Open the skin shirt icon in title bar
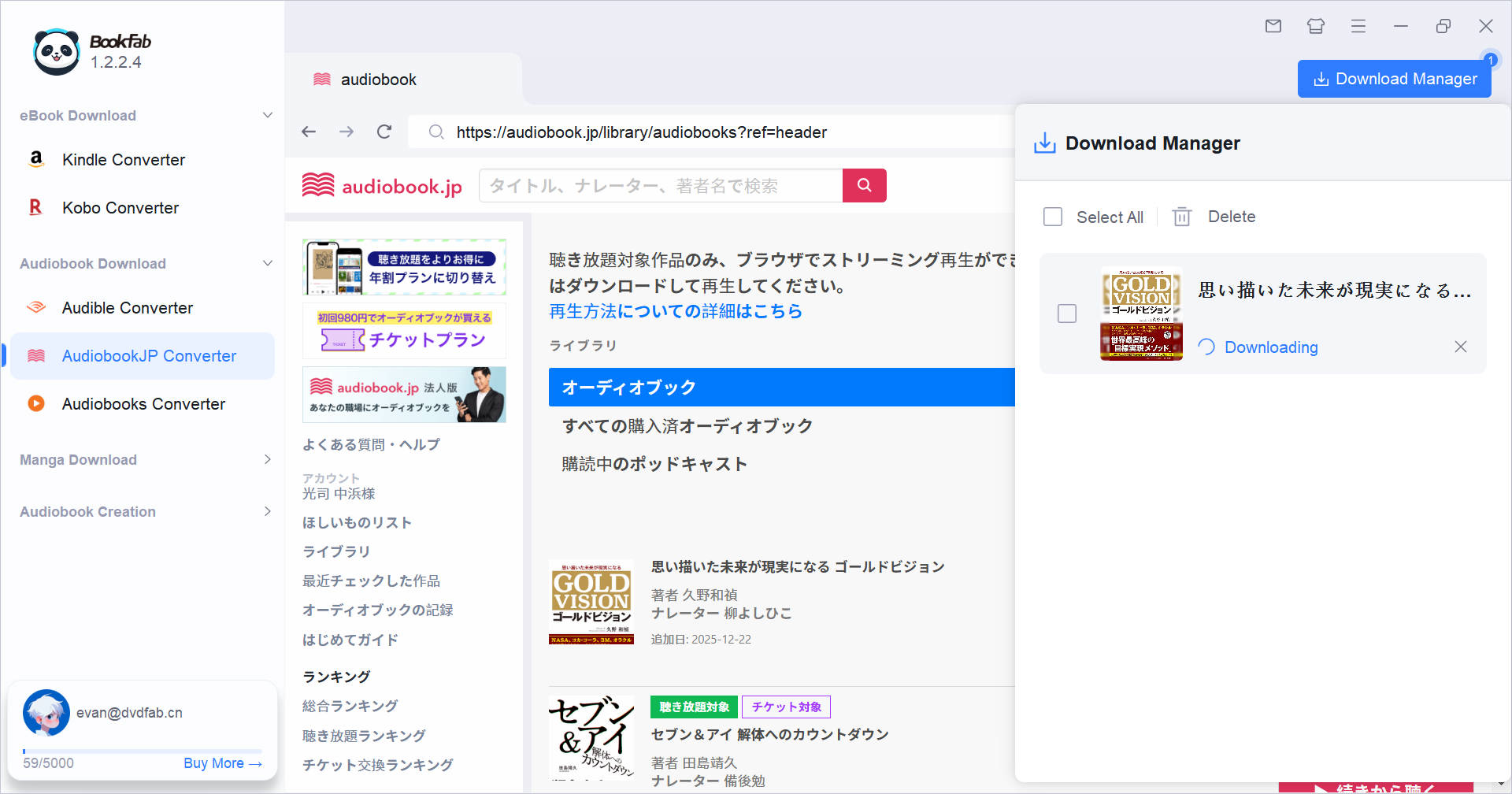 (x=1316, y=26)
